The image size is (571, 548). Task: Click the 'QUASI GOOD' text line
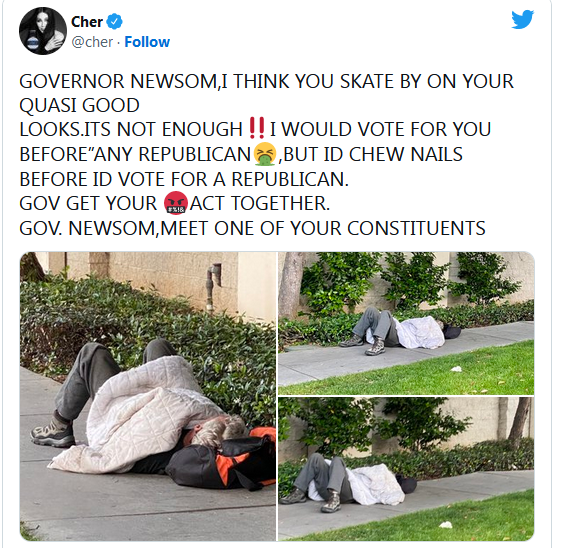pyautogui.click(x=79, y=105)
